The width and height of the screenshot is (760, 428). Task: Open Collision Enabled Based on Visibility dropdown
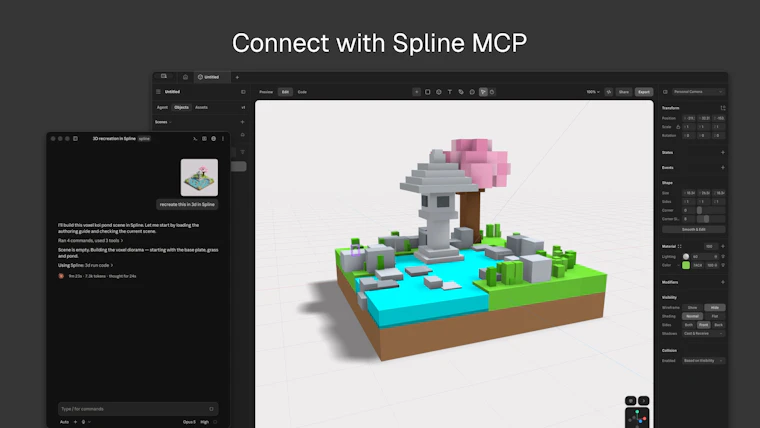pyautogui.click(x=703, y=361)
